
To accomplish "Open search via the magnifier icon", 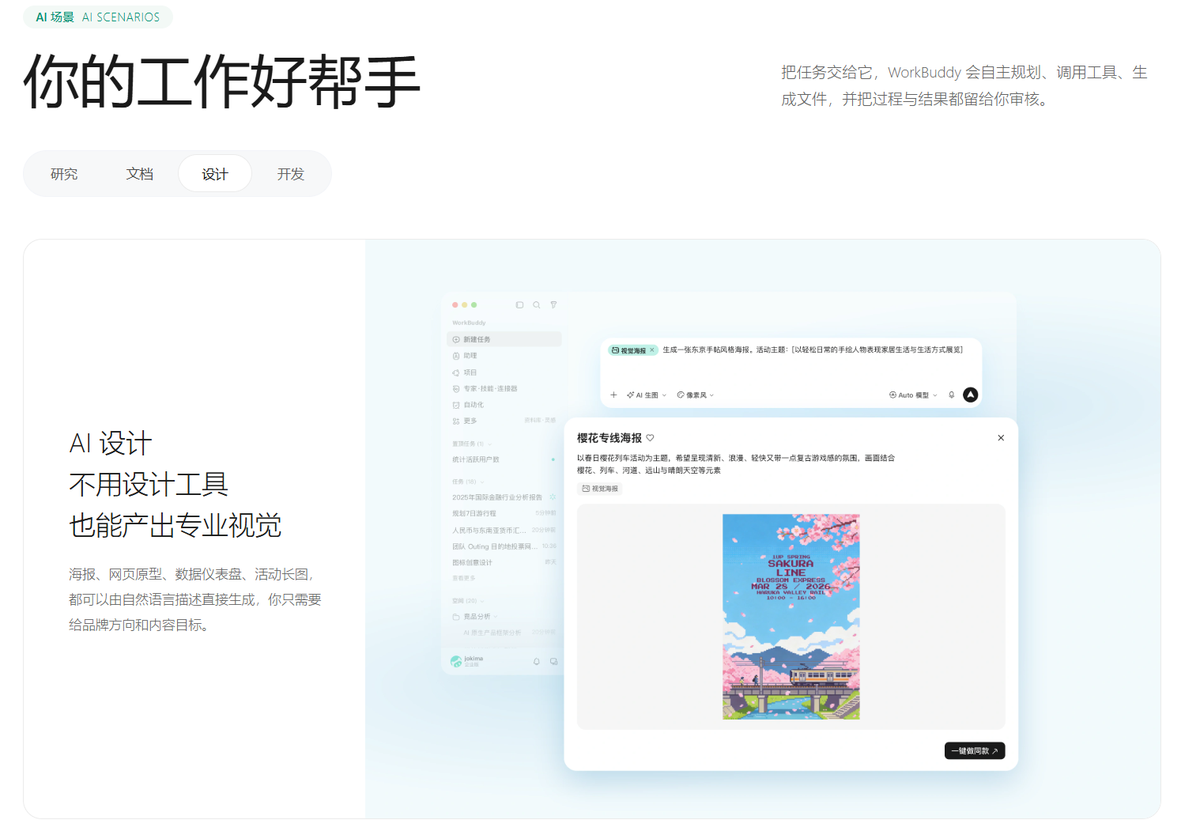I will (537, 305).
